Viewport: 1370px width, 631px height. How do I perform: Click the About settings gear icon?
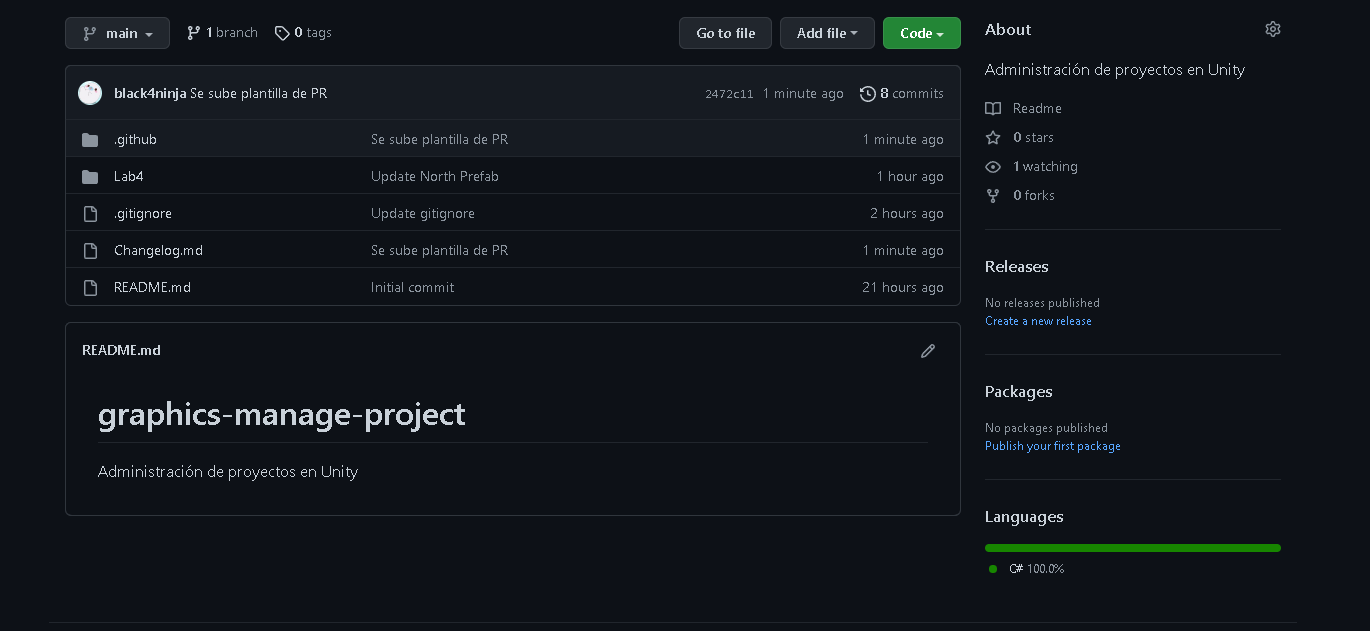tap(1272, 29)
